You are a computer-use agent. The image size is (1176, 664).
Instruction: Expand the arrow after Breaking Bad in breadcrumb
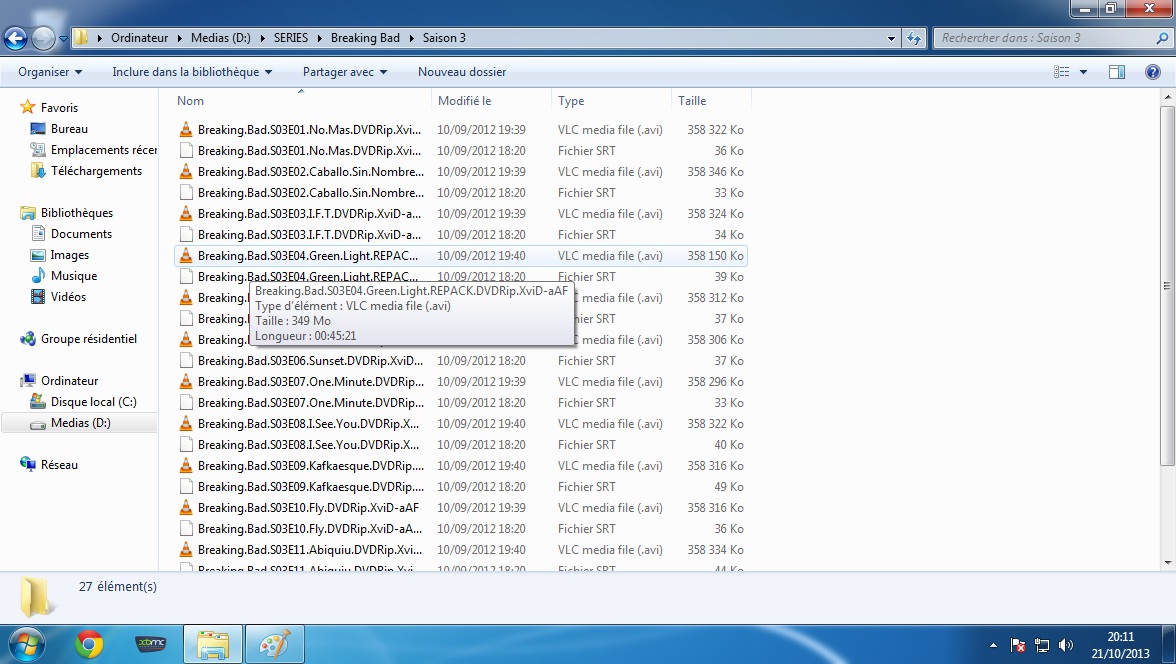point(411,38)
